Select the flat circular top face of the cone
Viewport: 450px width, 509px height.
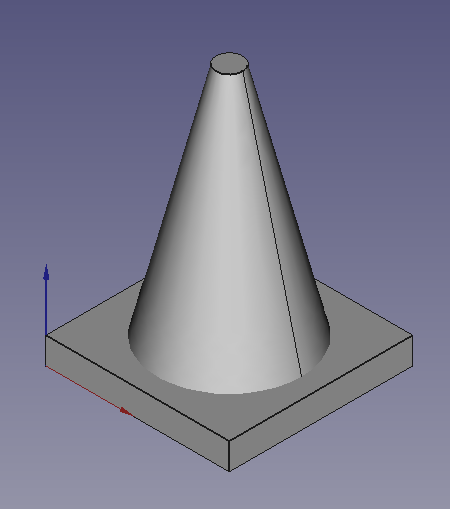coord(229,63)
